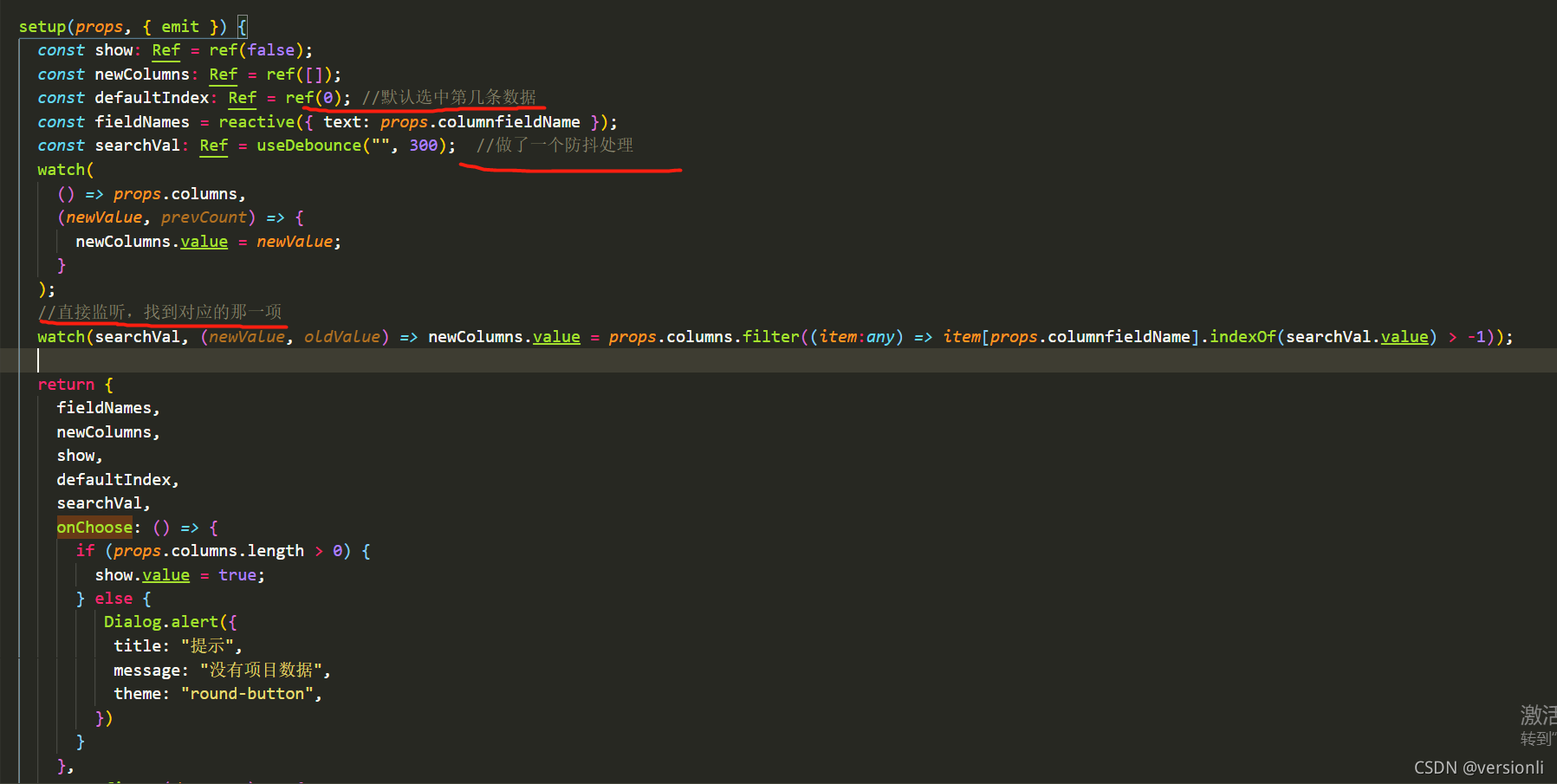The width and height of the screenshot is (1557, 784).
Task: Select the useDebounce function call
Action: (x=308, y=145)
